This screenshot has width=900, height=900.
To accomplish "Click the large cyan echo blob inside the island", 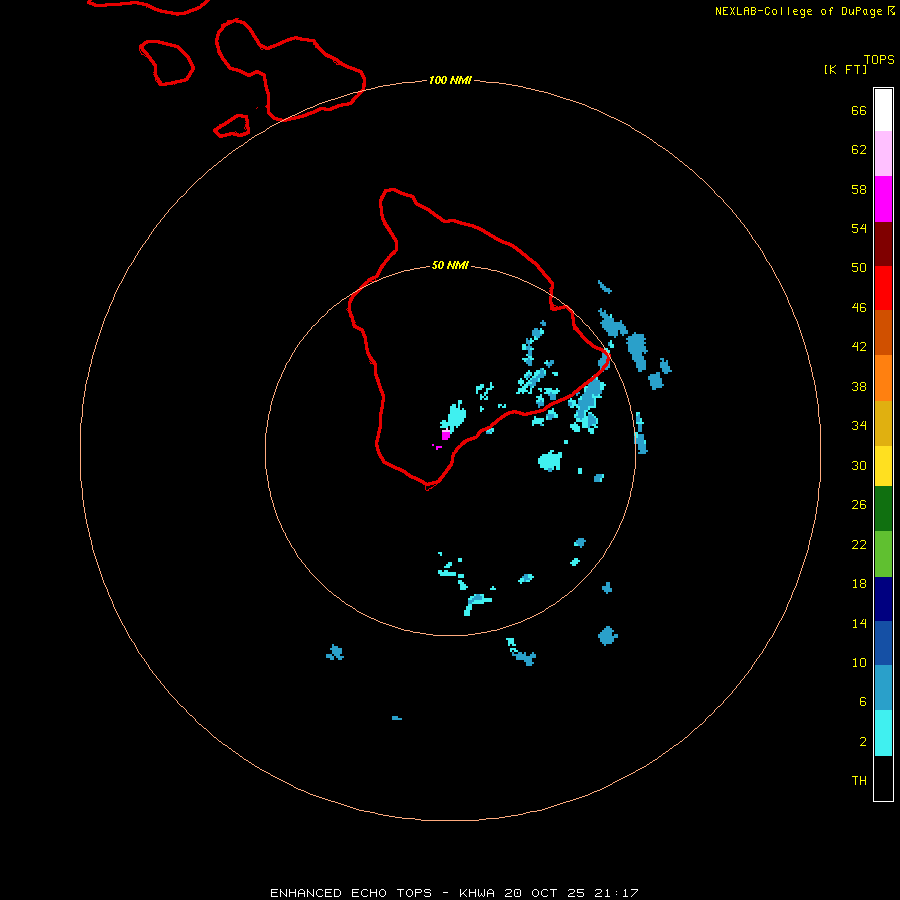I will click(454, 416).
